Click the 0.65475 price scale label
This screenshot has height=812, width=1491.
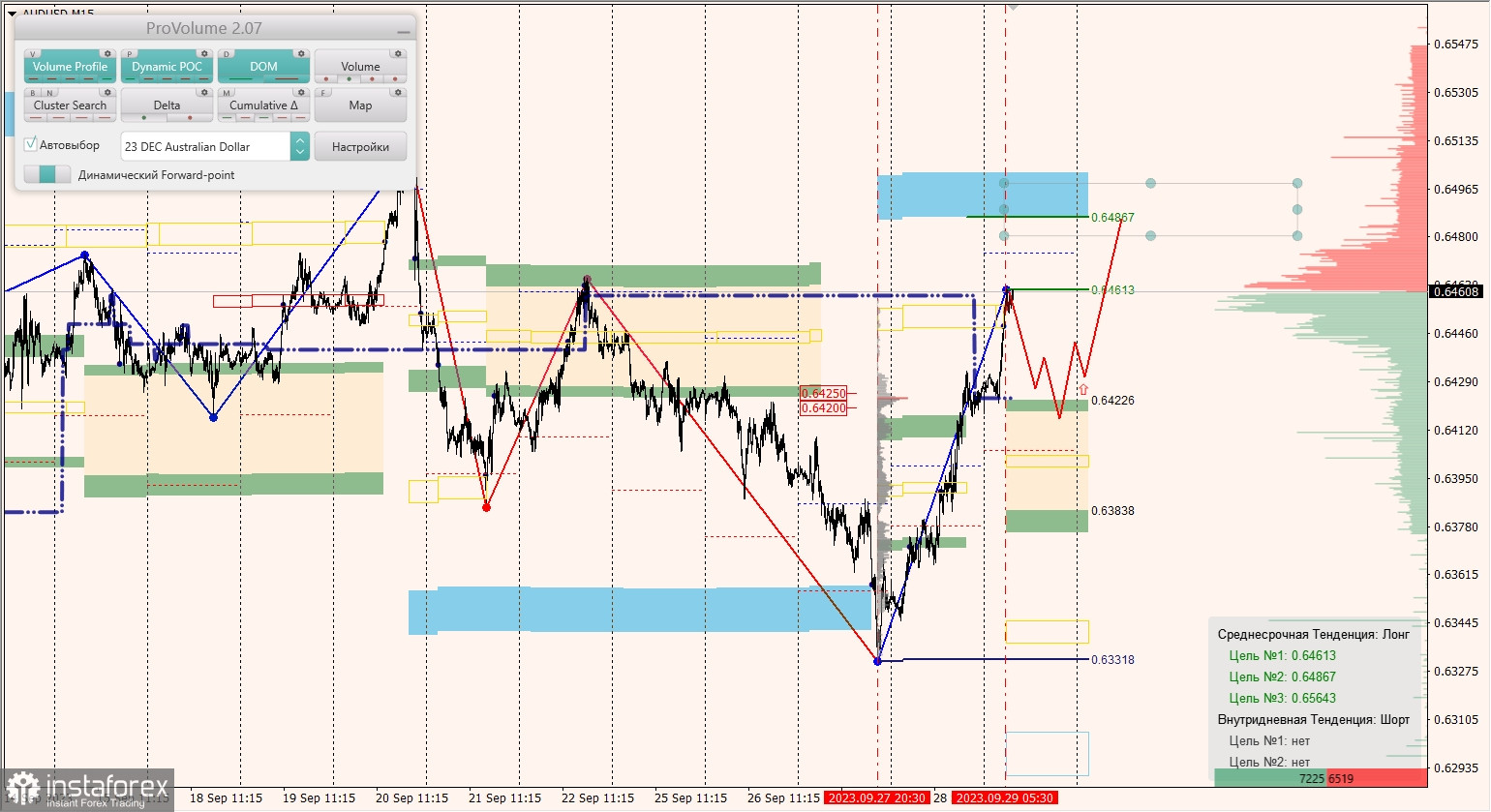pos(1456,45)
